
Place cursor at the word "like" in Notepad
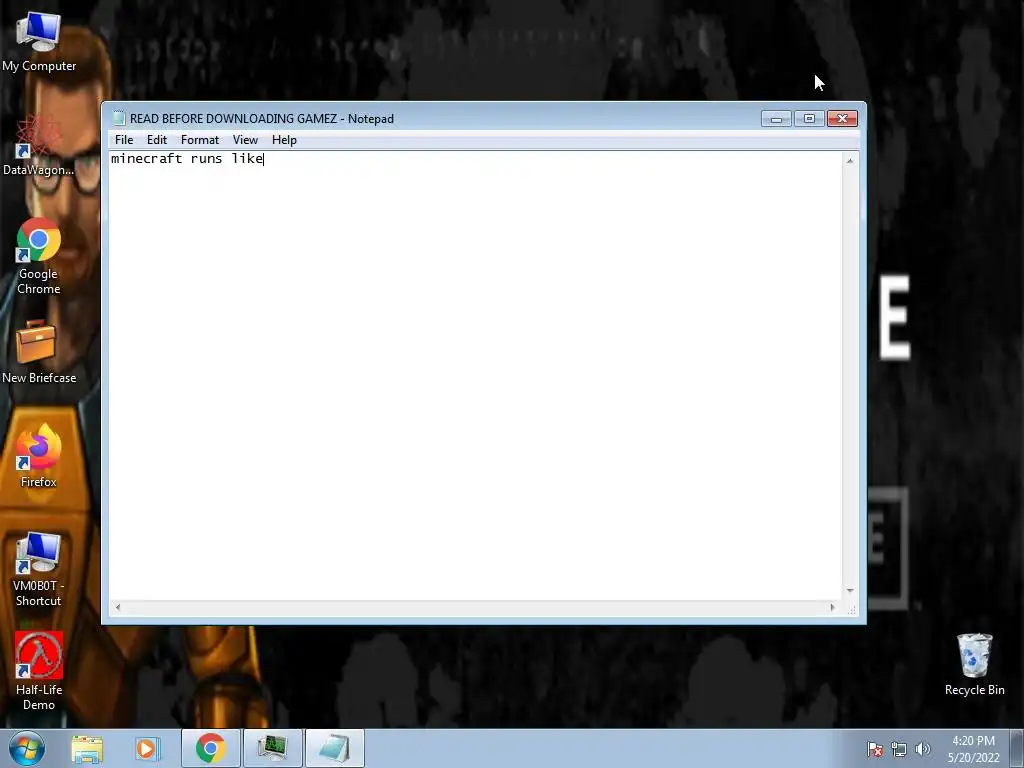coord(247,159)
